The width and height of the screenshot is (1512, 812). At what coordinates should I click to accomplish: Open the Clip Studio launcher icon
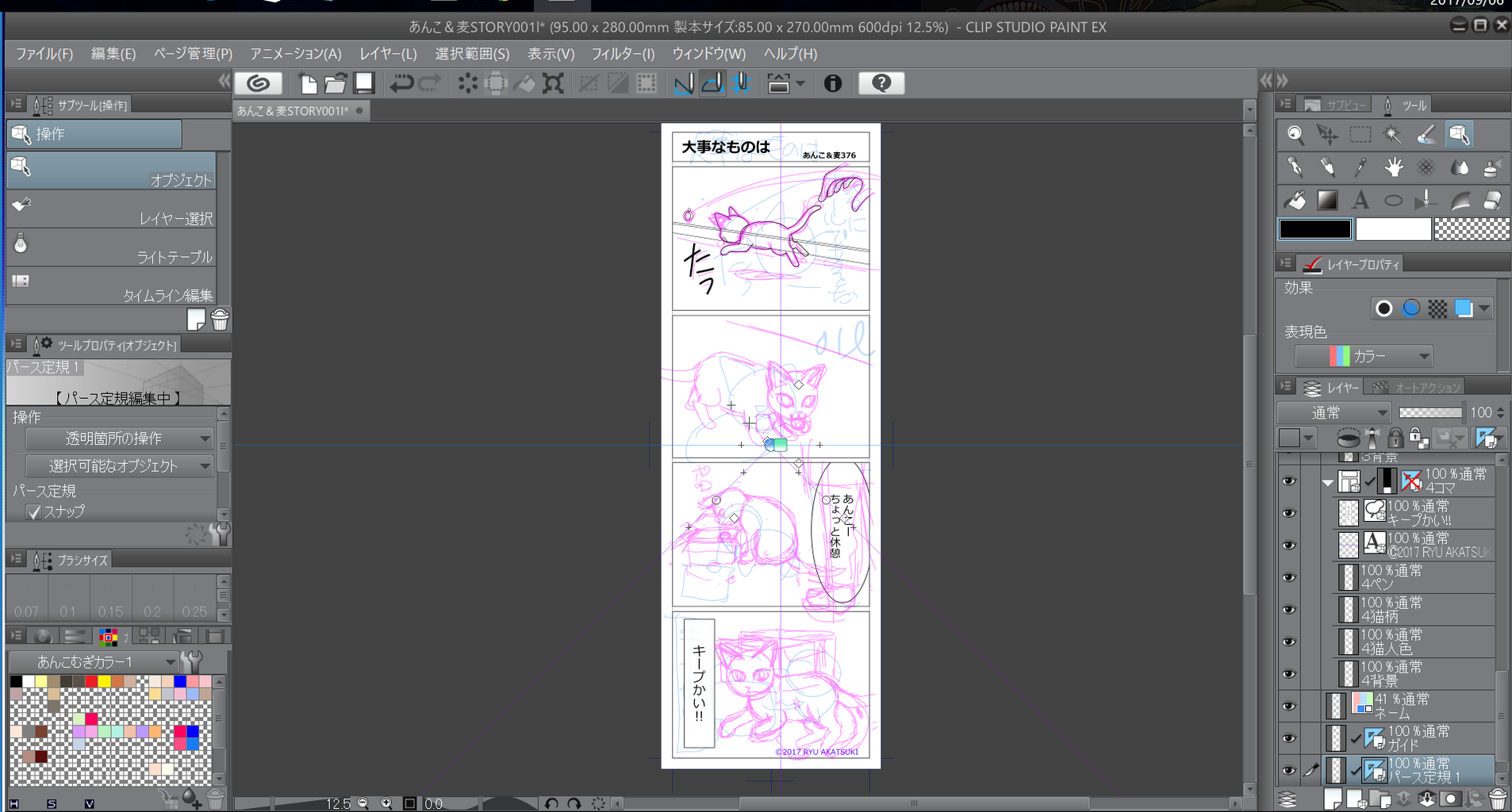pos(259,83)
